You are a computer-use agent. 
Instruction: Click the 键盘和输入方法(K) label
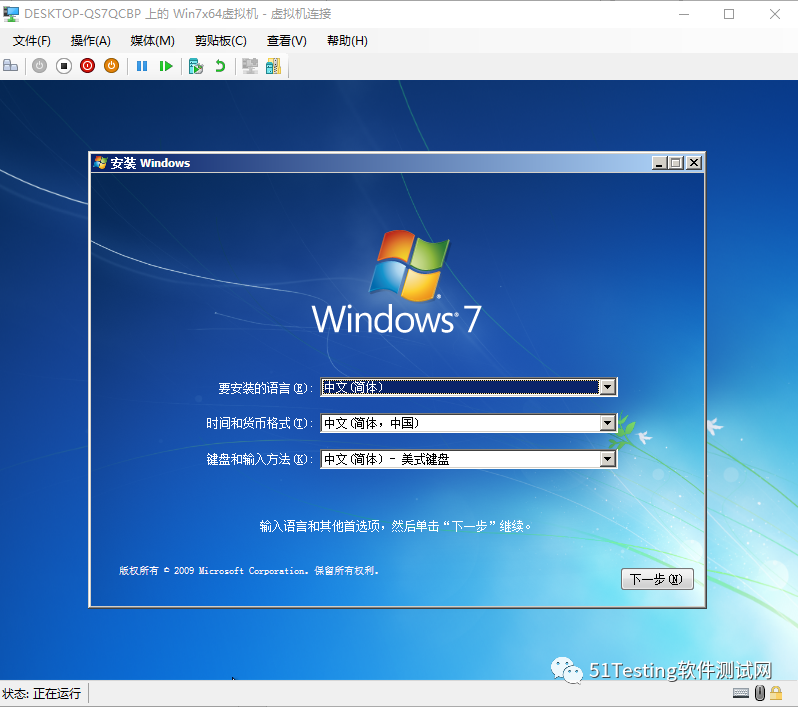coord(259,460)
